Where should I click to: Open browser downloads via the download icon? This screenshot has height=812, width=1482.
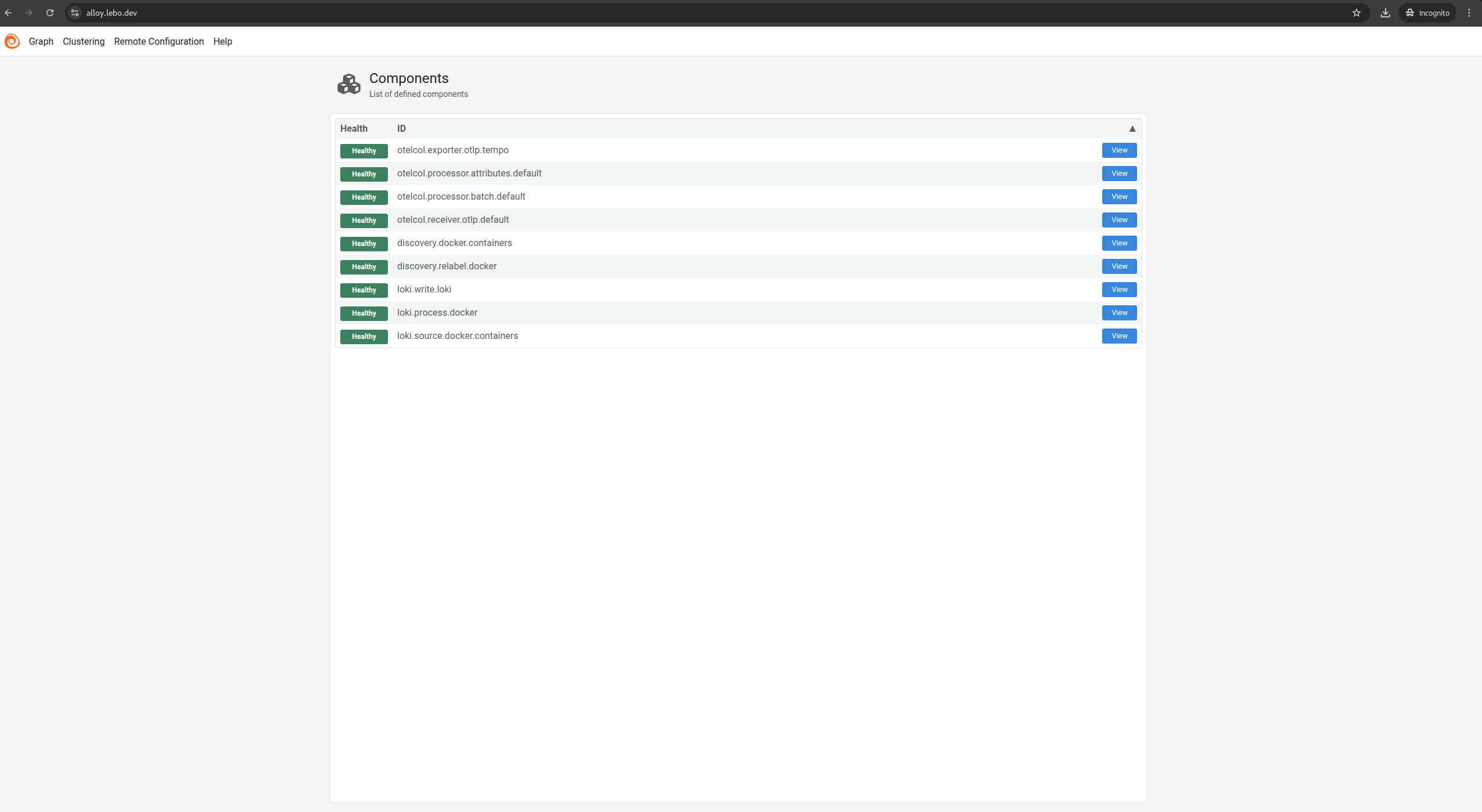pos(1386,12)
